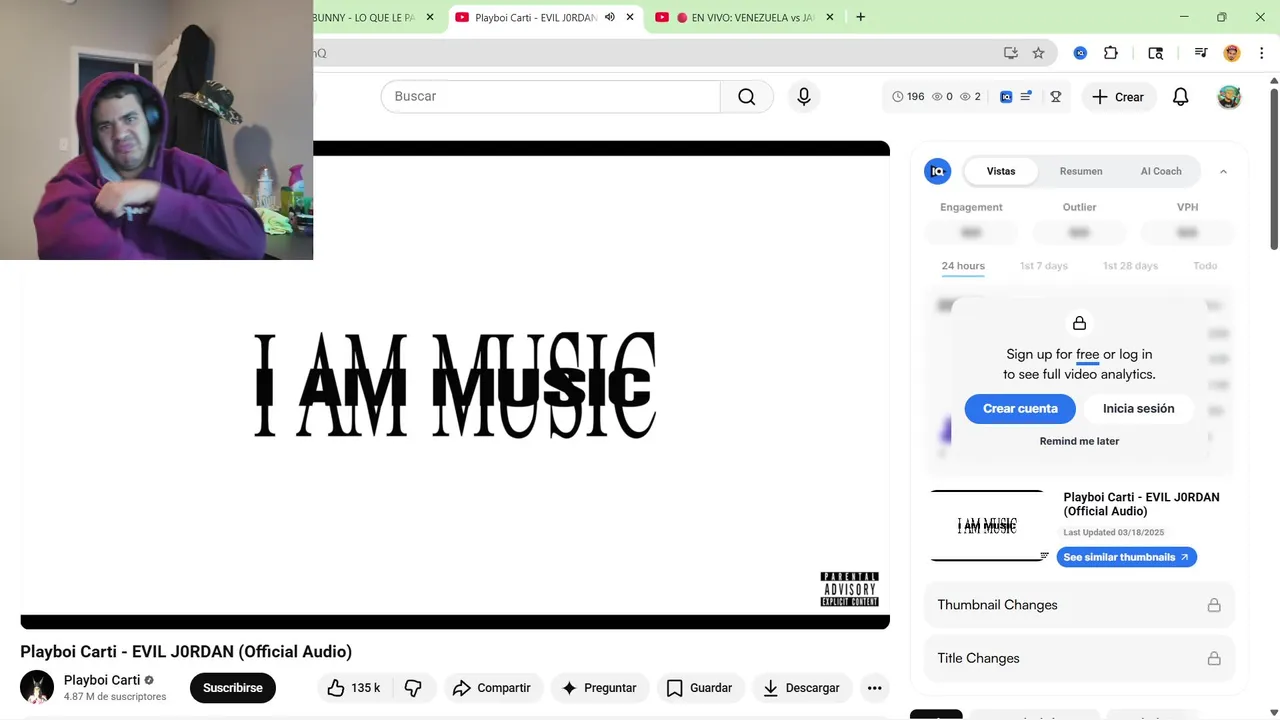Open more actions three-dot button below video
Image resolution: width=1280 pixels, height=720 pixels.
[x=874, y=688]
